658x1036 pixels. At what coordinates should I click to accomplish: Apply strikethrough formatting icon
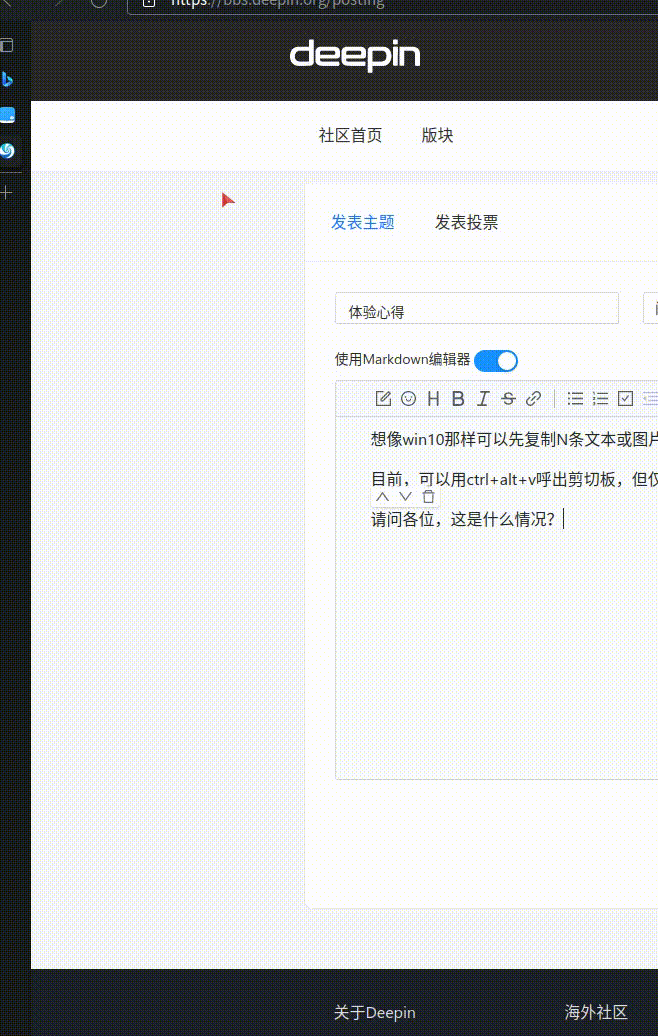click(x=508, y=398)
